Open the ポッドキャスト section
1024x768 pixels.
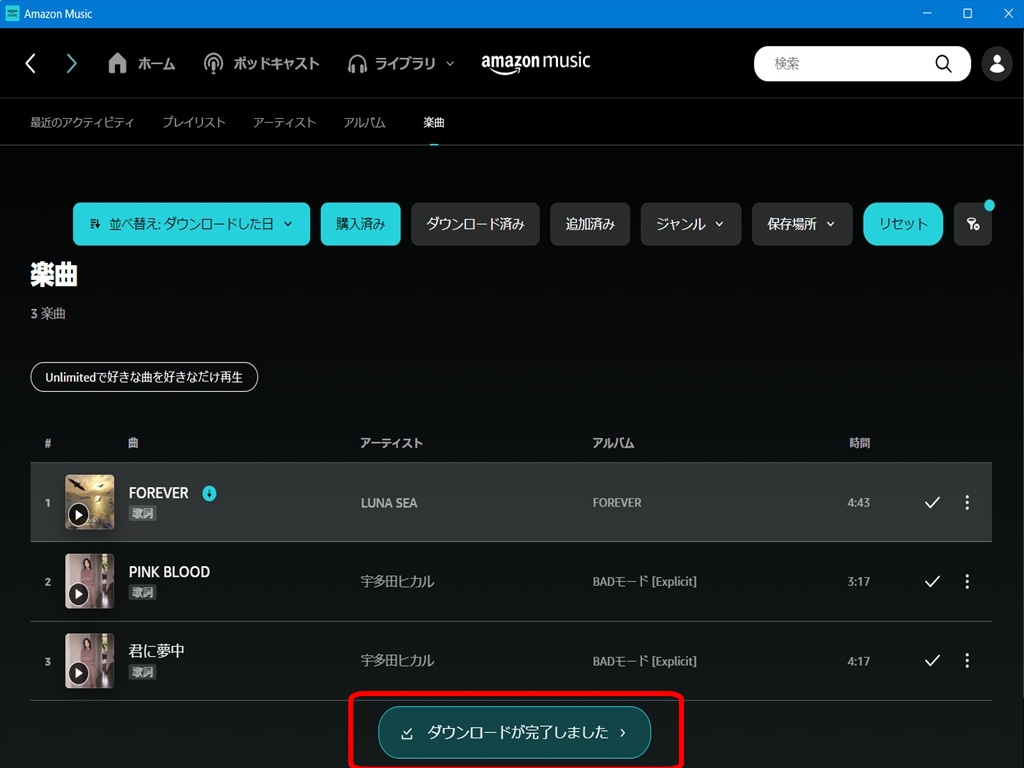pos(261,63)
